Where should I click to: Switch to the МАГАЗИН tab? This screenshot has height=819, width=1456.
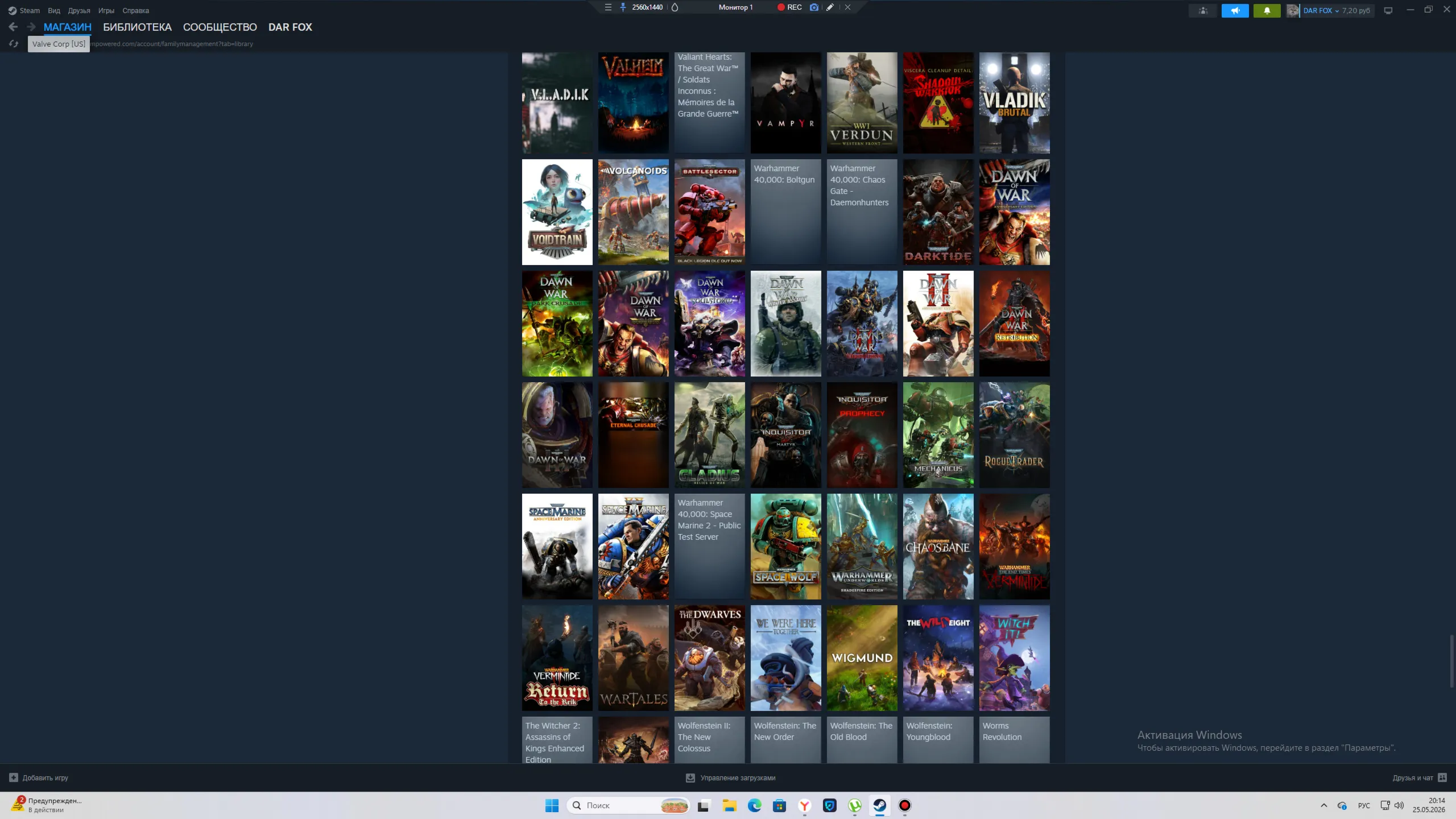pos(68,27)
